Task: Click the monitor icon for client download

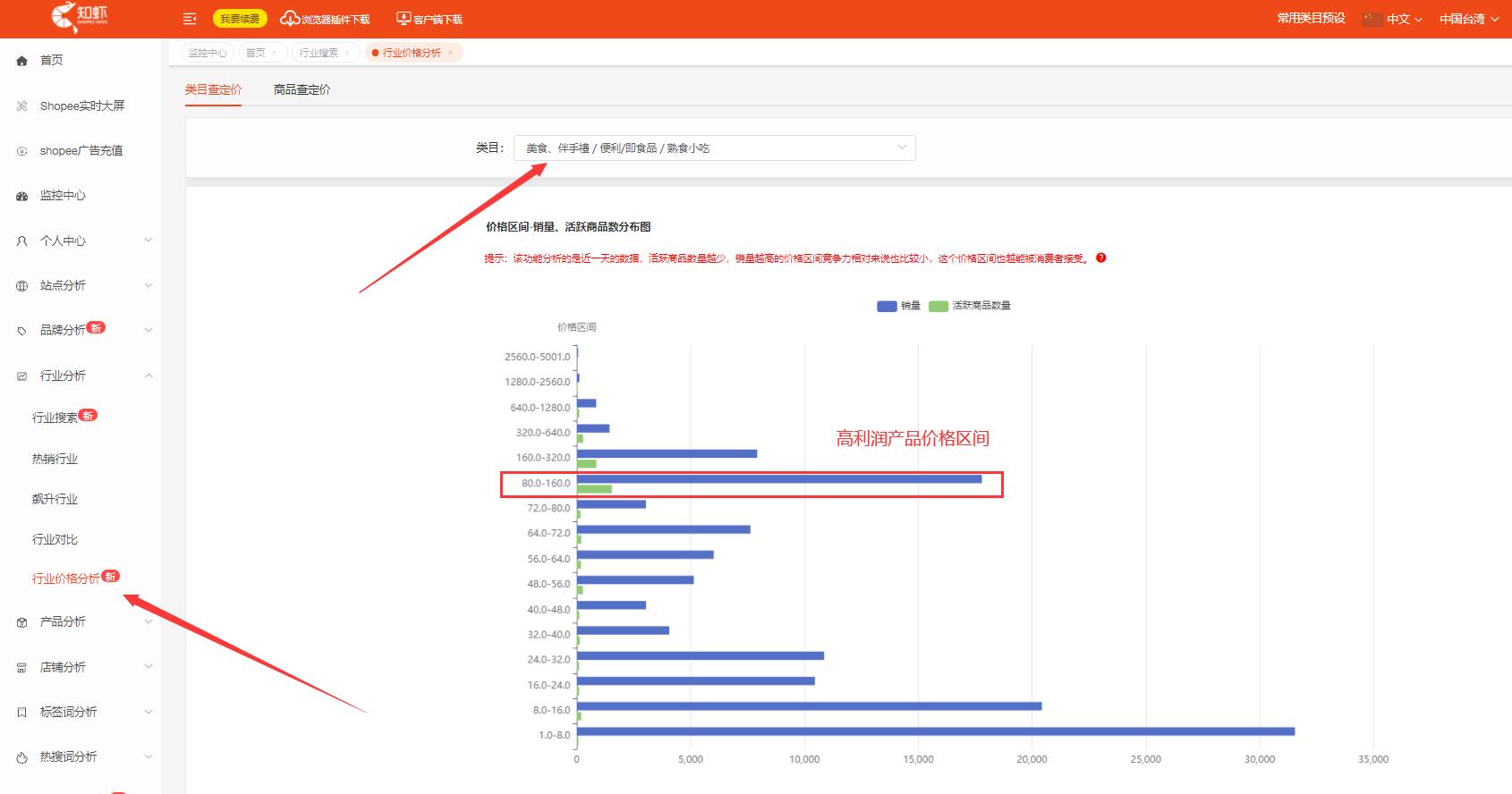Action: point(403,19)
